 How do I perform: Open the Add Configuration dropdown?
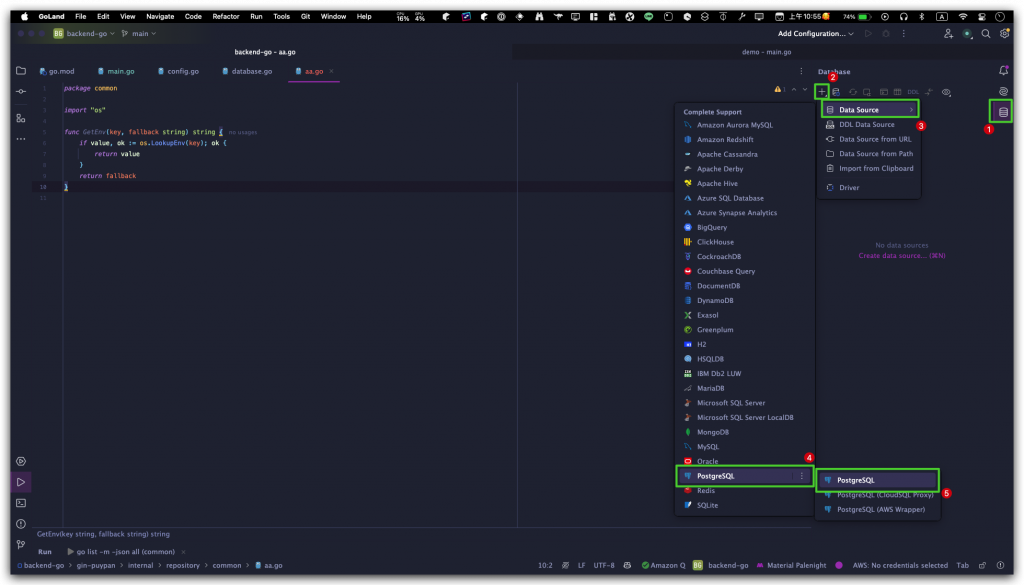click(x=816, y=33)
